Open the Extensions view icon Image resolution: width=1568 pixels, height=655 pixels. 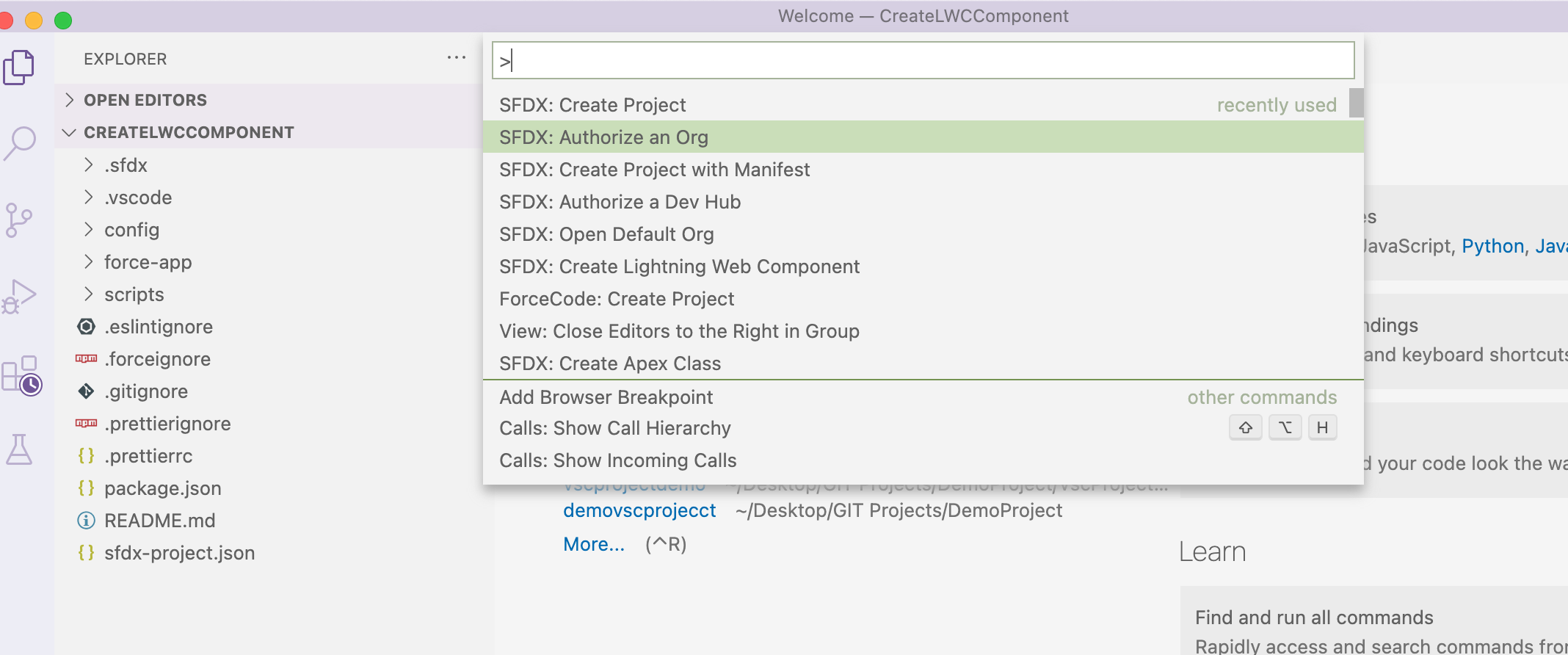coord(21,375)
